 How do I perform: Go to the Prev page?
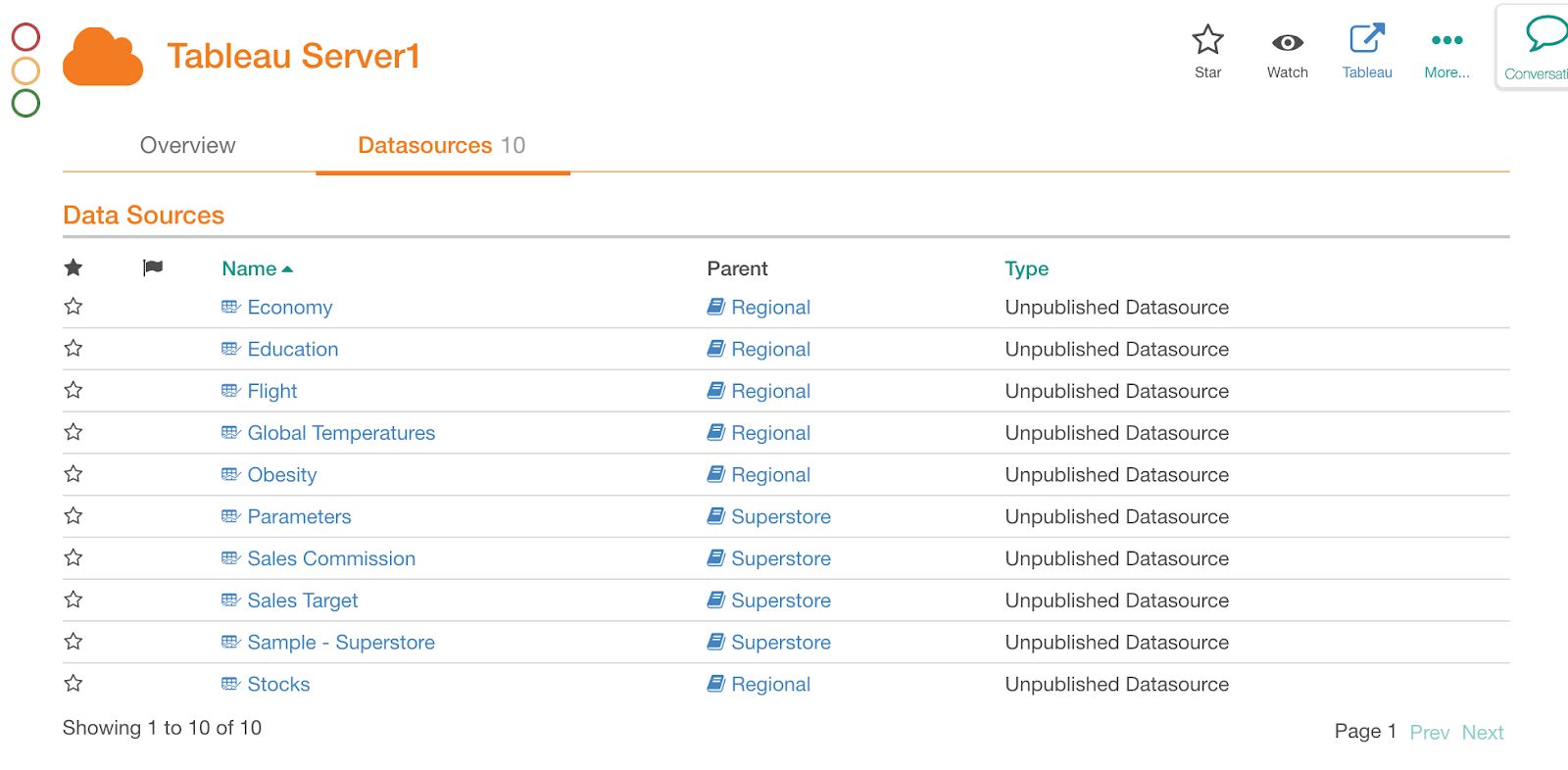coord(1429,732)
